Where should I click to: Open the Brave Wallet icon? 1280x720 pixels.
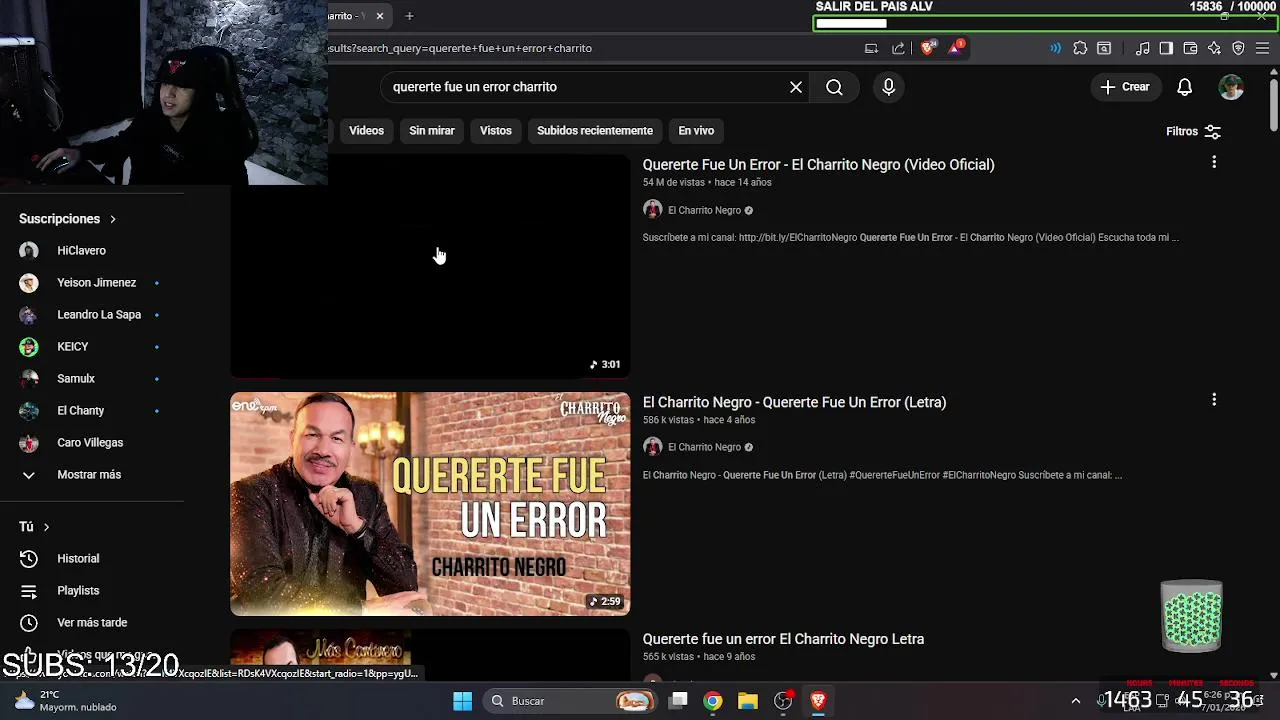pos(1190,48)
